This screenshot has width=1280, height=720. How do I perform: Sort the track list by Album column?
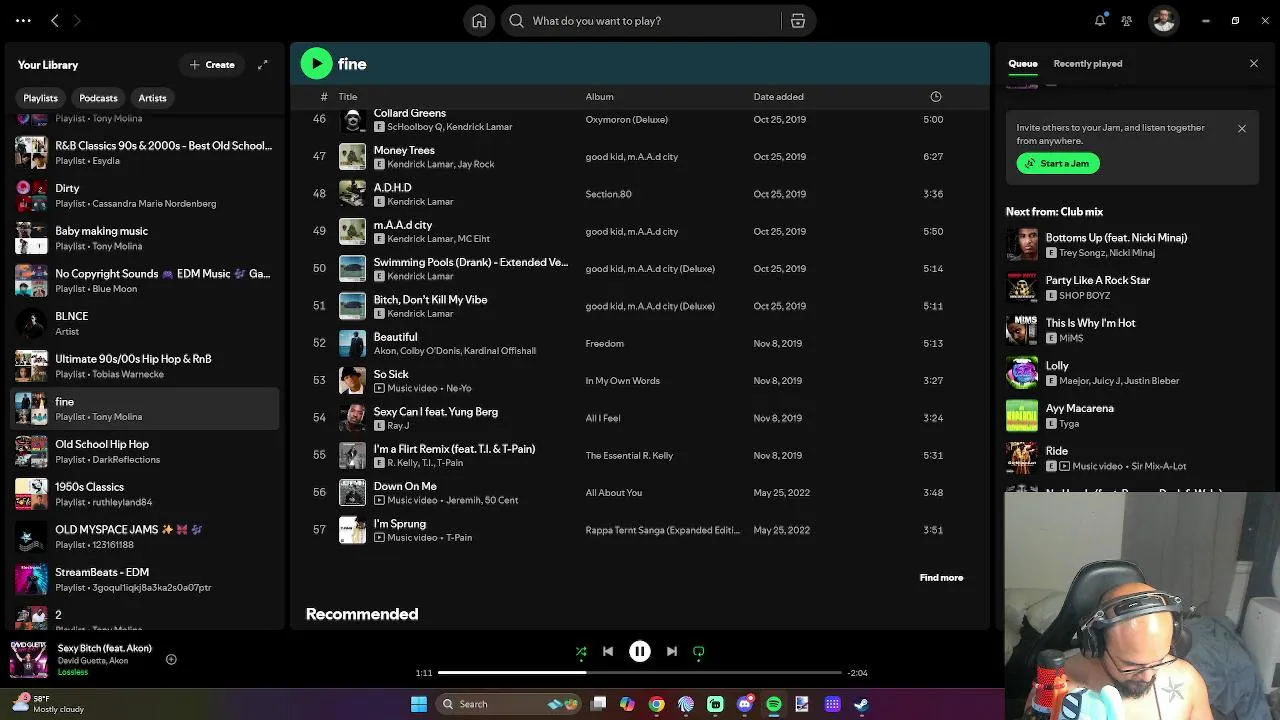coord(600,97)
